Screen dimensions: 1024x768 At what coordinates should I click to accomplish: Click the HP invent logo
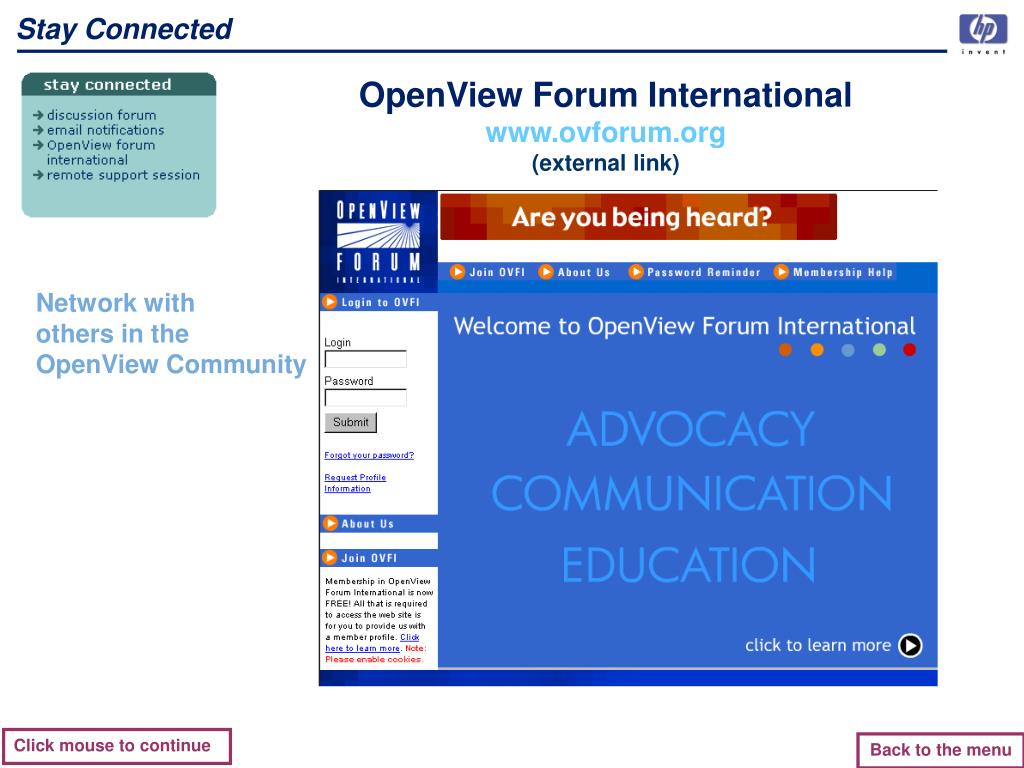pos(983,33)
